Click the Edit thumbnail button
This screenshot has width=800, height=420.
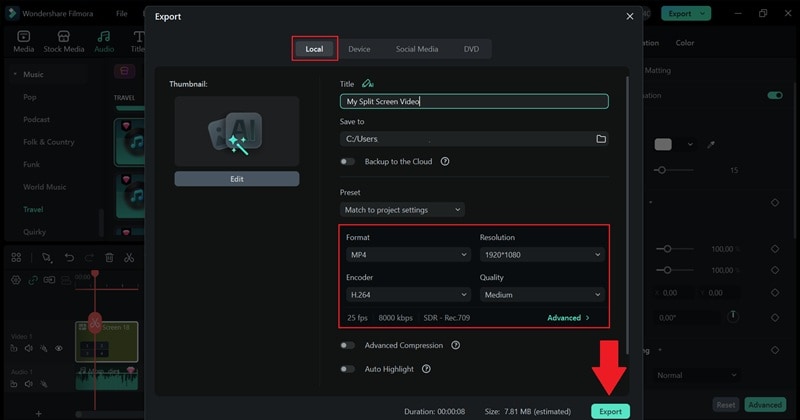[x=237, y=179]
